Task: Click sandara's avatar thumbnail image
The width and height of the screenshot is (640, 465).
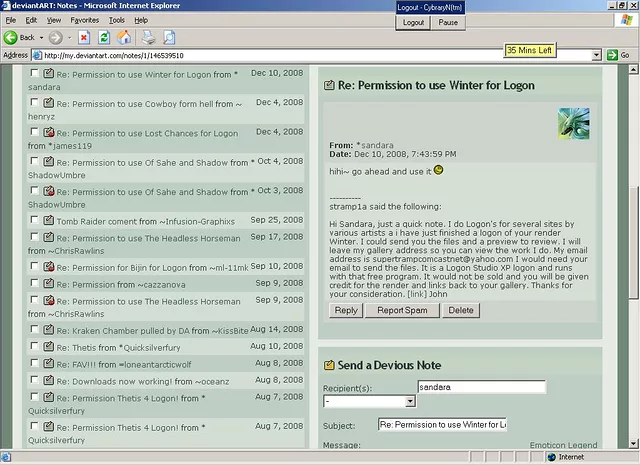Action: (573, 123)
